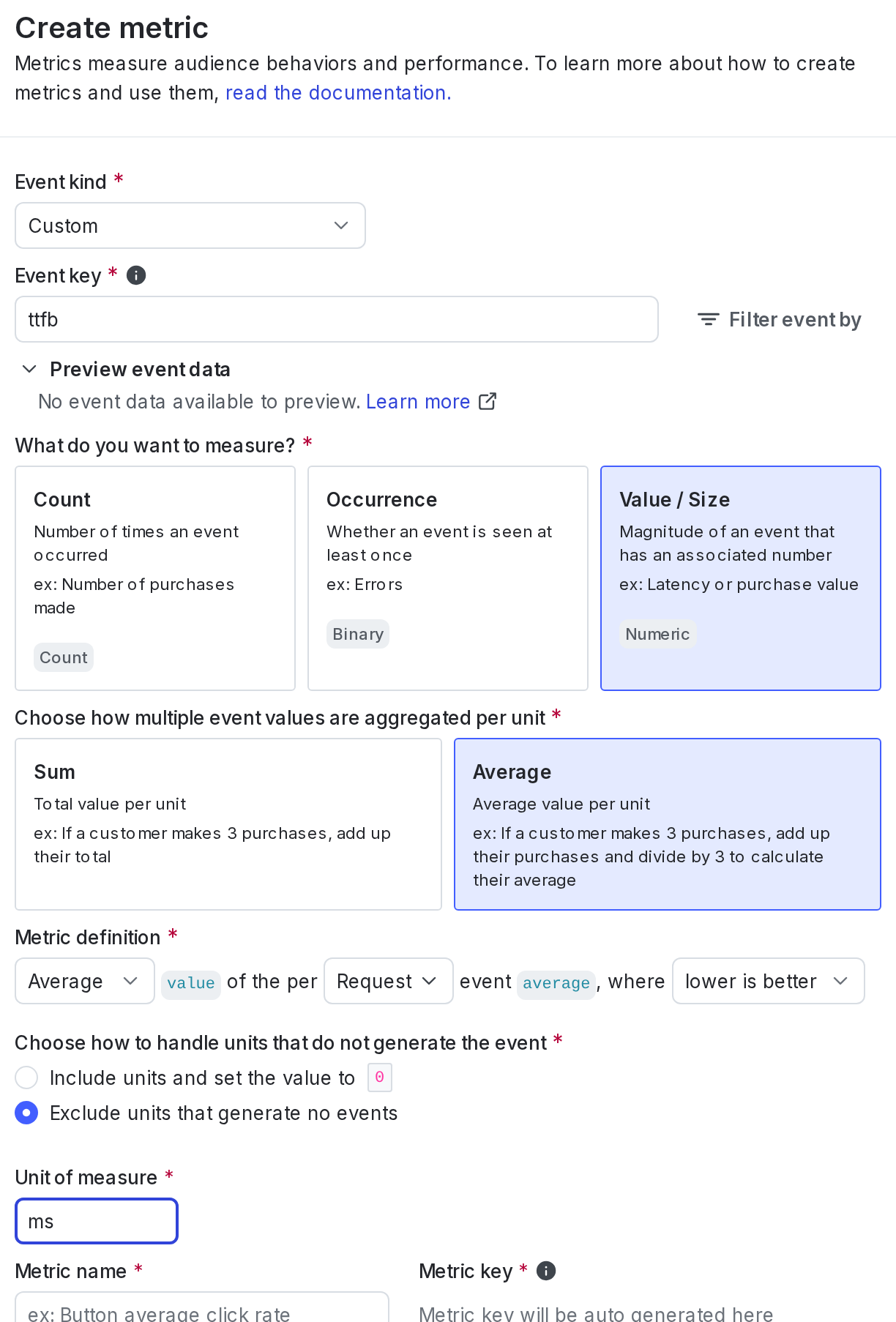Click the external link icon next to Learn more
Viewport: 896px width, 1322px height.
pos(487,401)
